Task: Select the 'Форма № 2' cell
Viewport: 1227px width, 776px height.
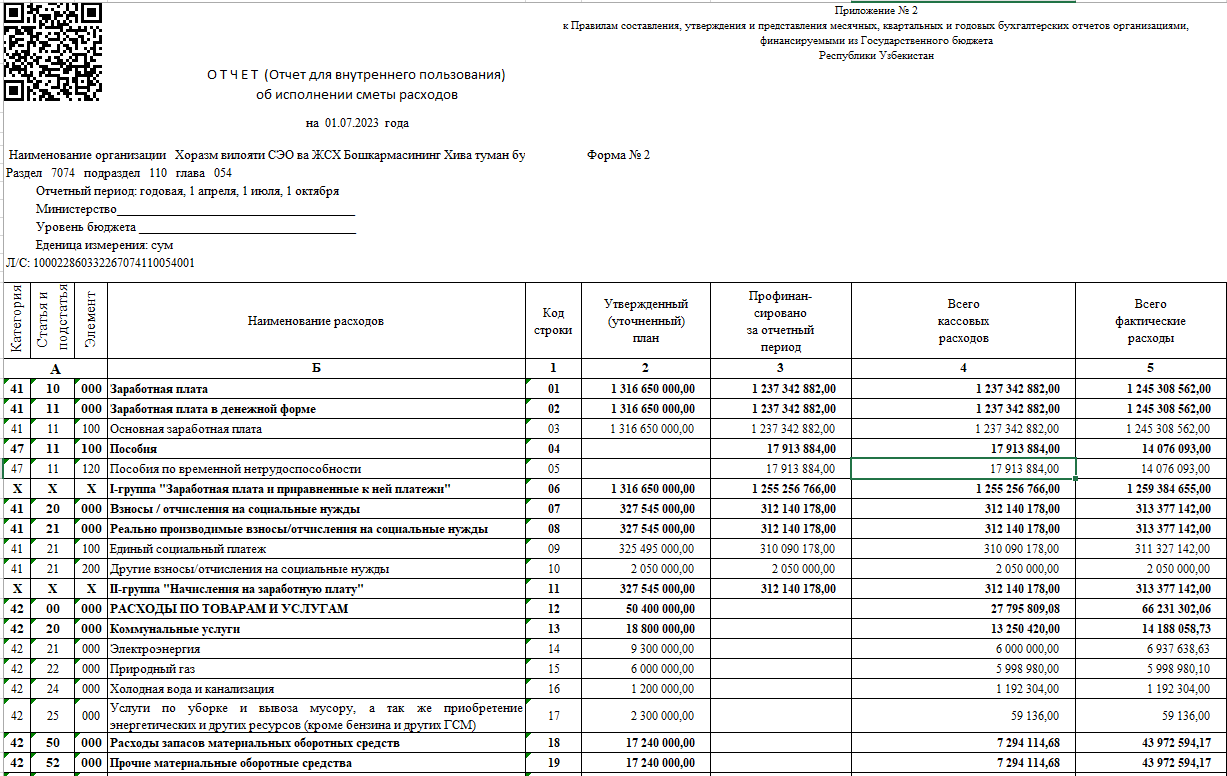Action: pos(619,155)
